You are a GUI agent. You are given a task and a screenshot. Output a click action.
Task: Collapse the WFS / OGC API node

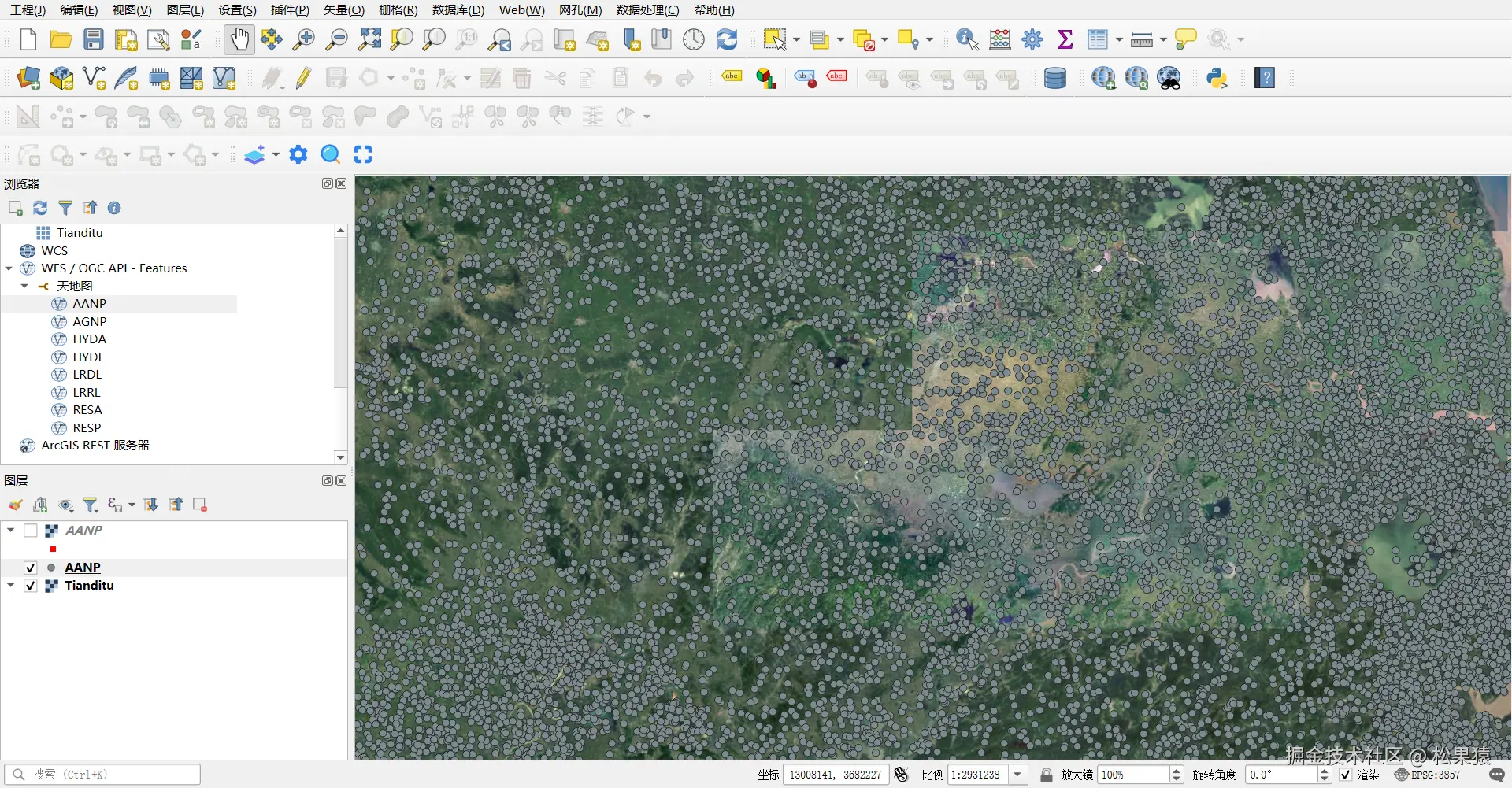9,268
